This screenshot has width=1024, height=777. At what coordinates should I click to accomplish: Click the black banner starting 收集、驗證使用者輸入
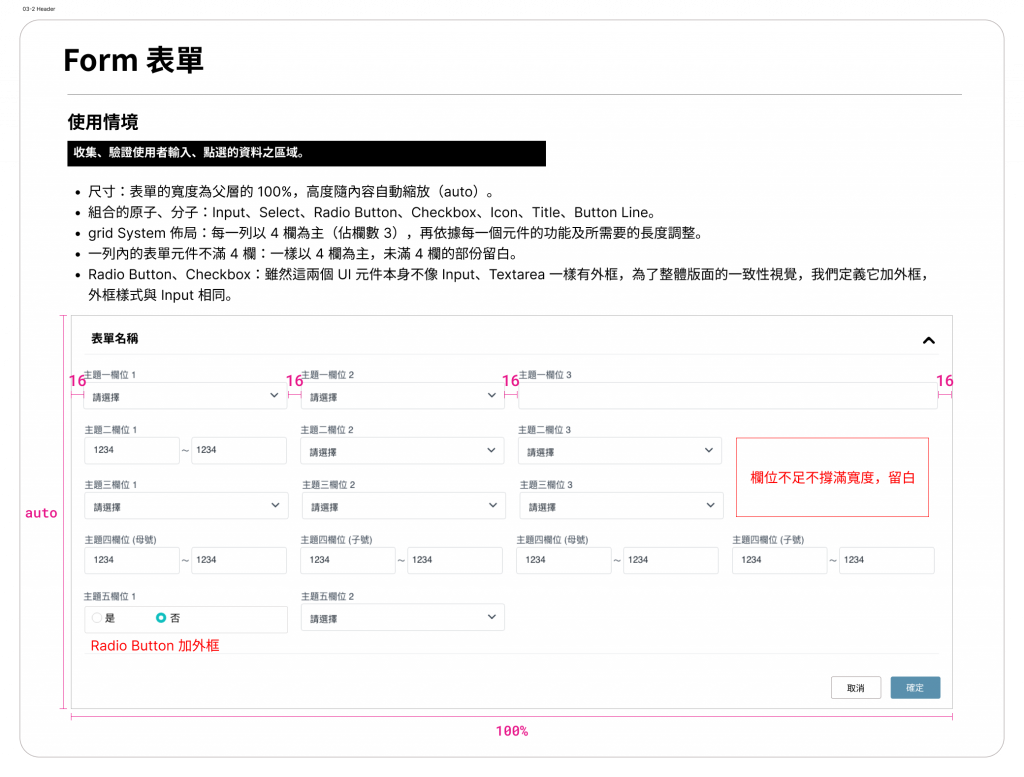pyautogui.click(x=306, y=153)
